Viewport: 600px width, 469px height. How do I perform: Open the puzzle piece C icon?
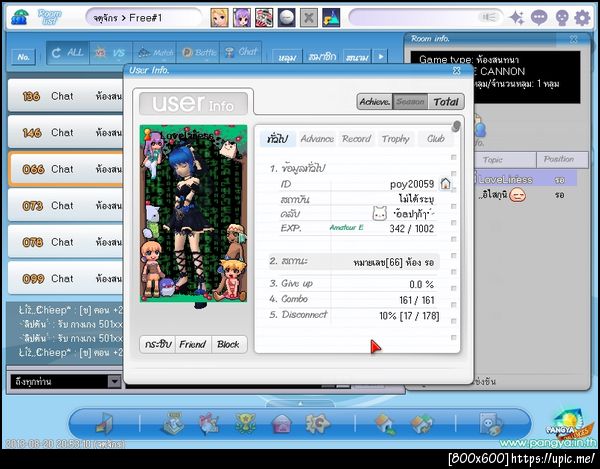tap(317, 423)
